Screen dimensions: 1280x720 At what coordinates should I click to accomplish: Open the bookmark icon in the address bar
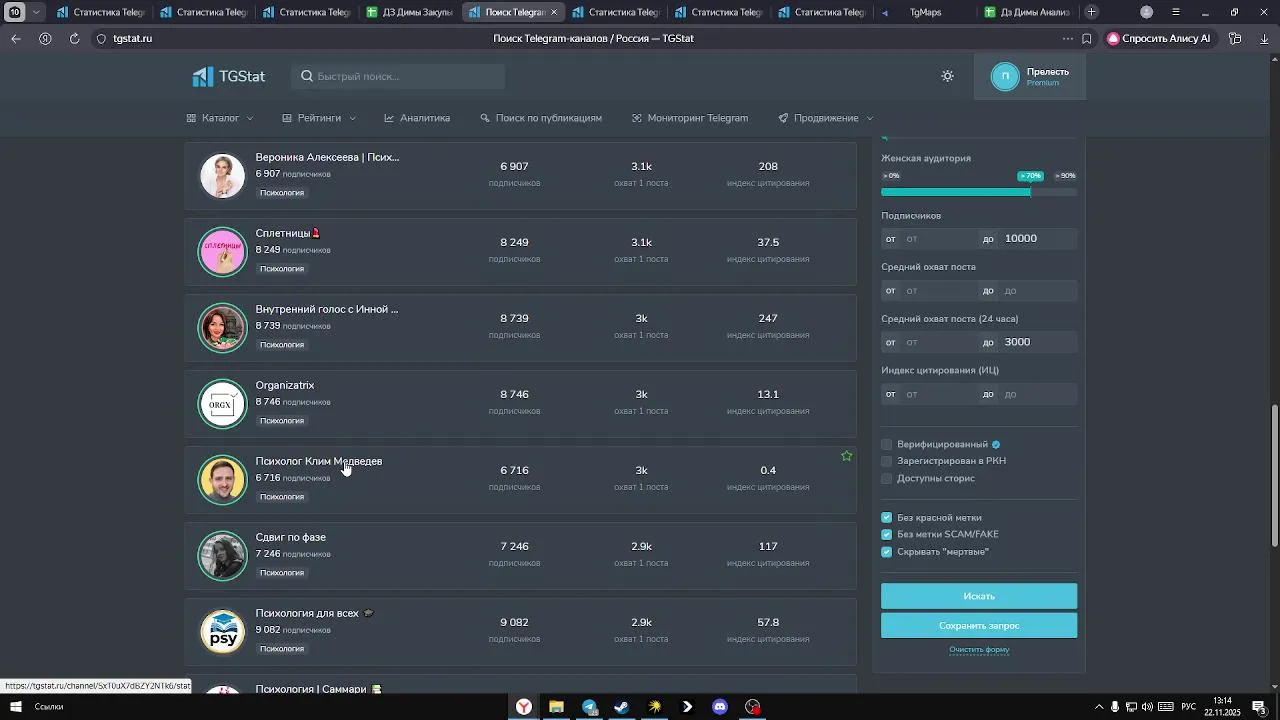1087,39
